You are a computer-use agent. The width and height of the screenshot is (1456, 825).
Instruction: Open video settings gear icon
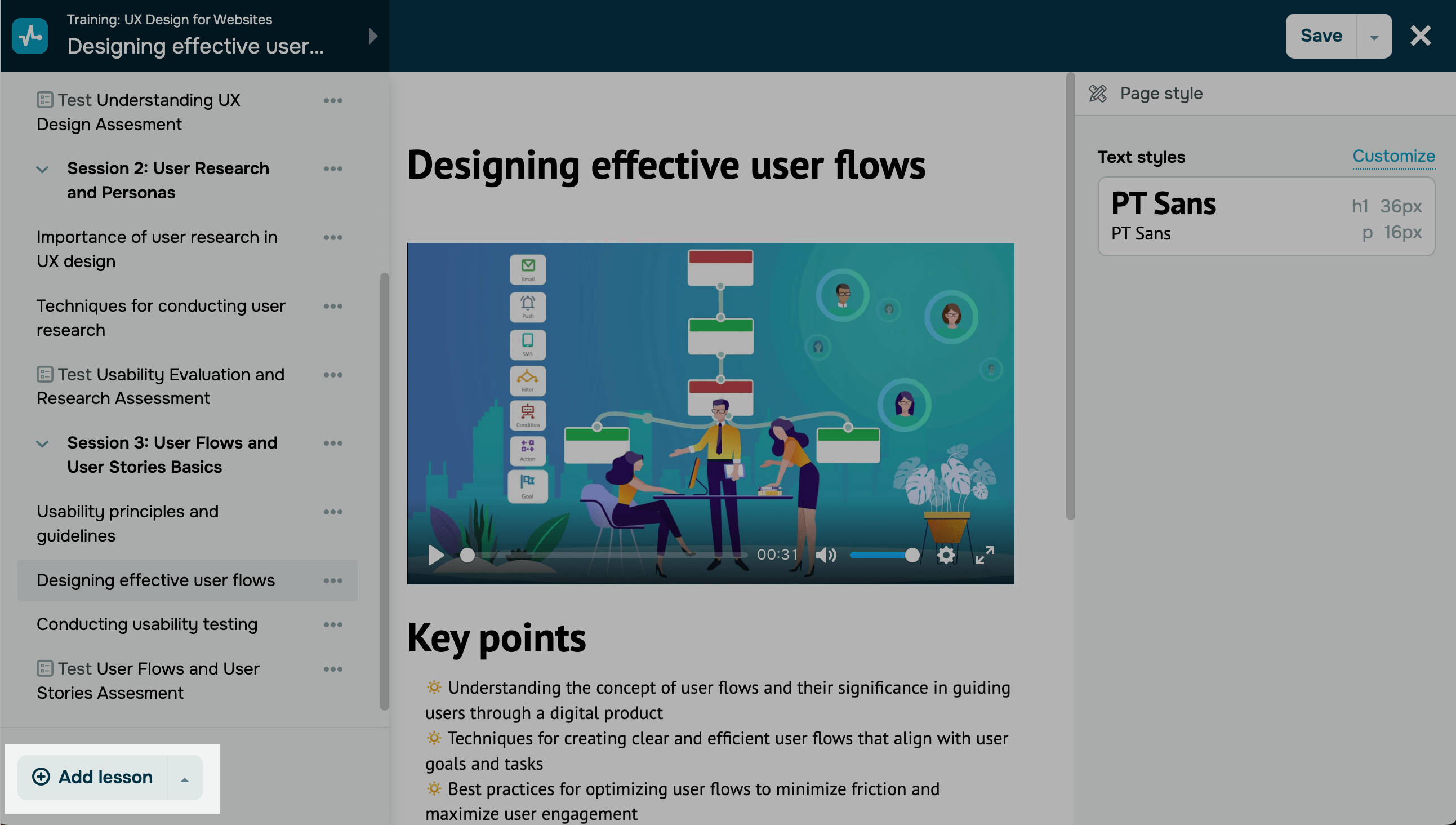tap(946, 555)
